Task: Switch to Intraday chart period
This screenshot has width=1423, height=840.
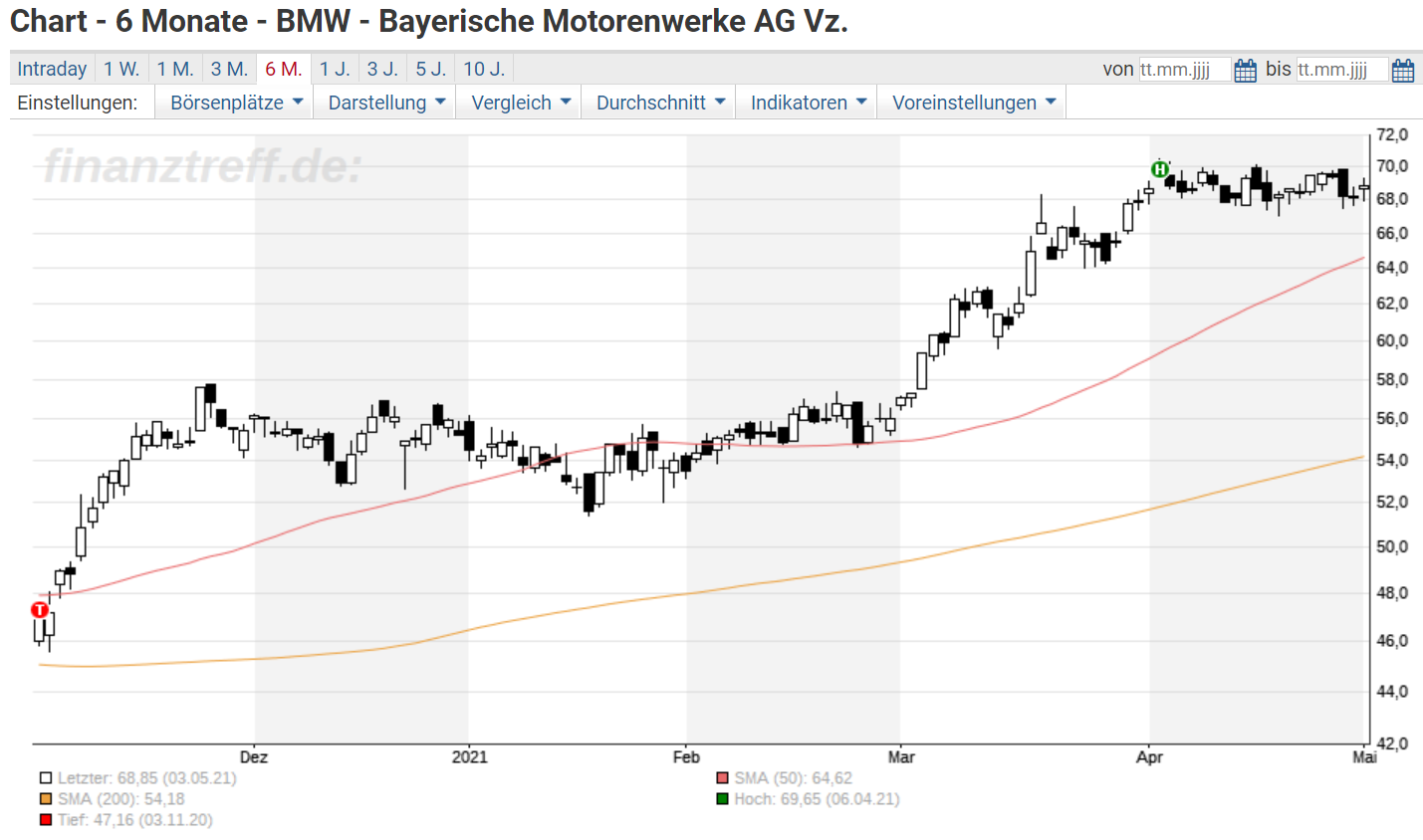Action: tap(52, 69)
